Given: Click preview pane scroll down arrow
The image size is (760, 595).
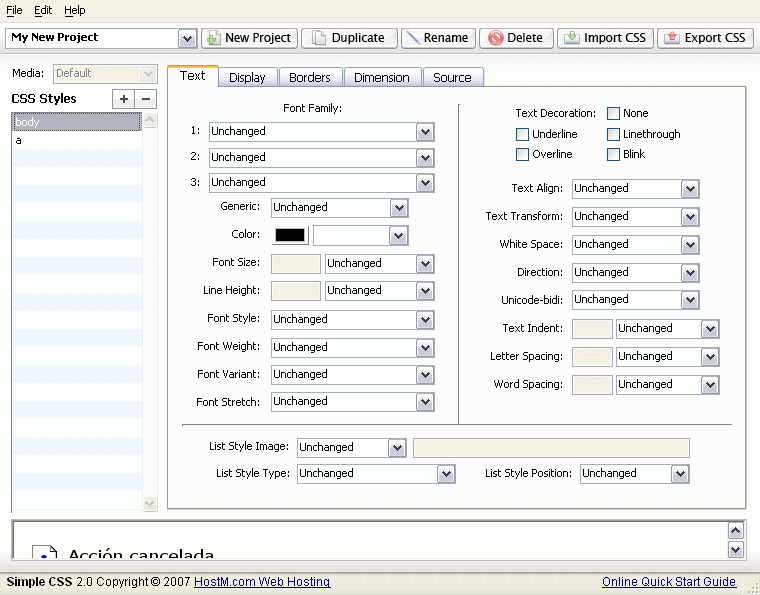Looking at the screenshot, I should point(735,549).
